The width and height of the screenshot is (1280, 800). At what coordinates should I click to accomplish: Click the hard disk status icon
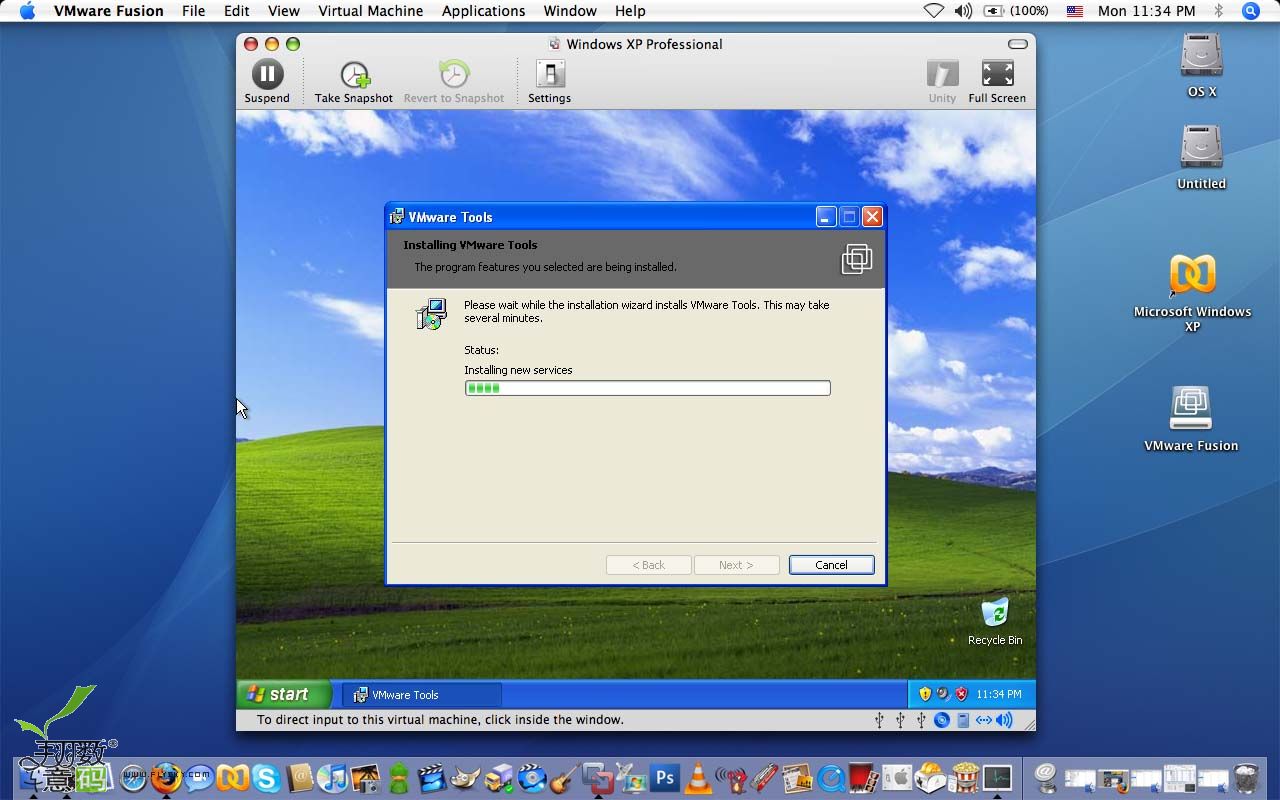click(963, 720)
